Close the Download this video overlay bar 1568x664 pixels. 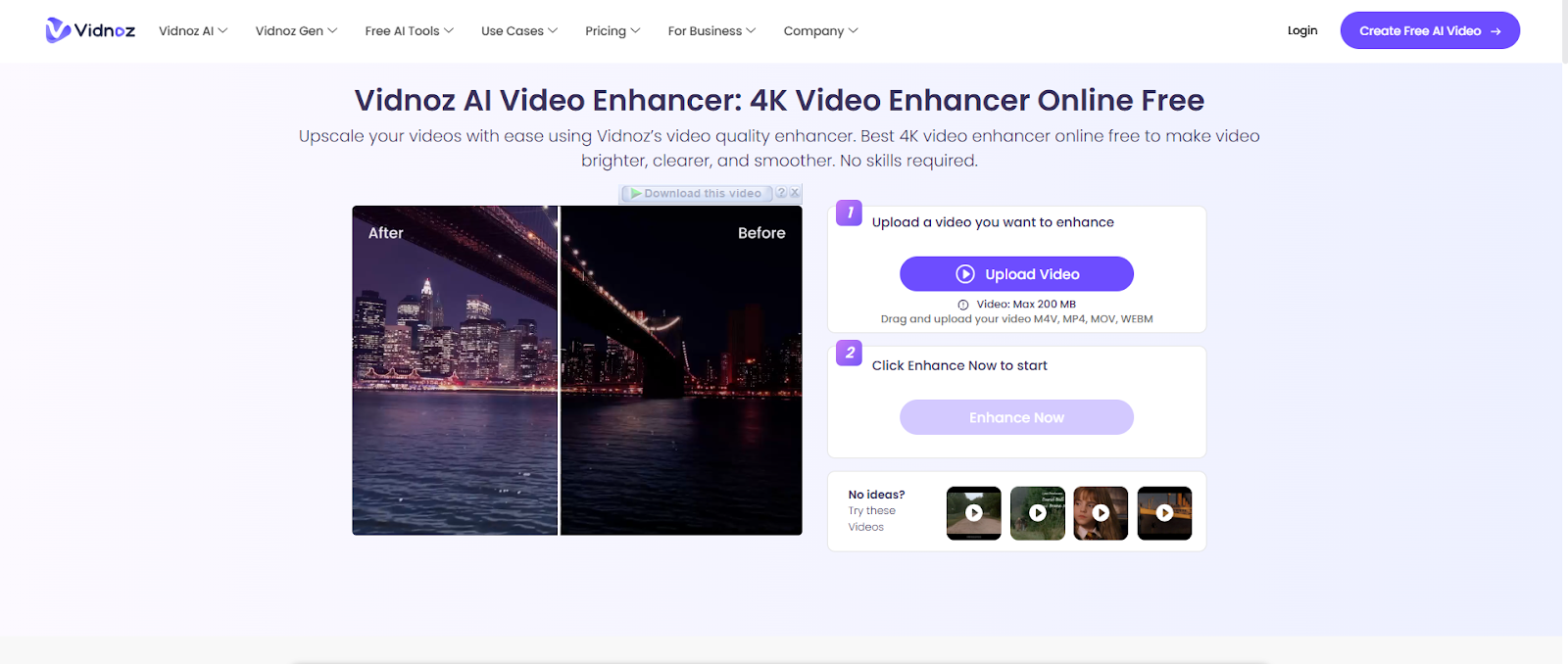coord(795,193)
